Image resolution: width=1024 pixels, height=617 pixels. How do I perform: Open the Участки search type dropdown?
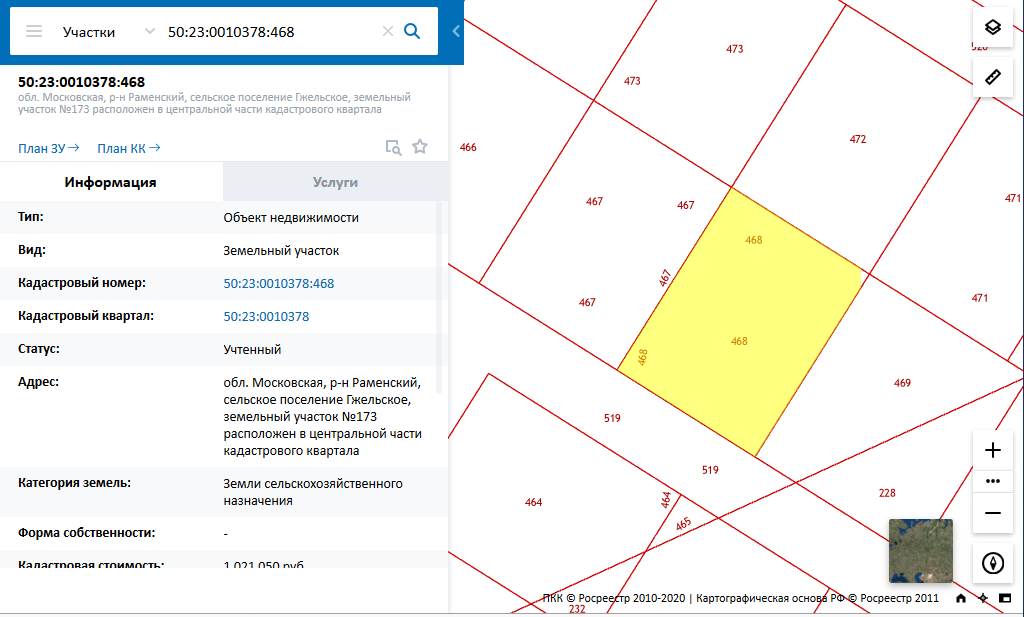click(108, 32)
